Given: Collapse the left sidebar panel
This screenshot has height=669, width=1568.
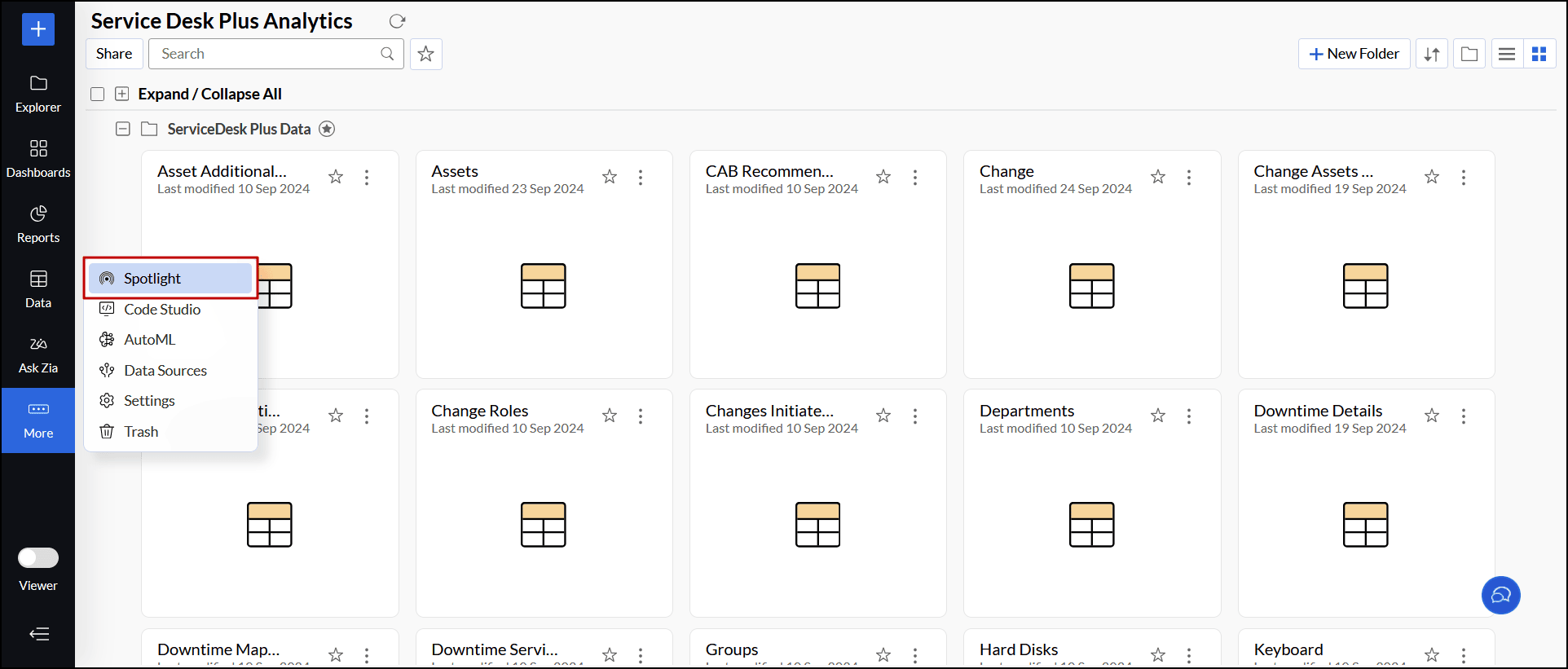Looking at the screenshot, I should 39,634.
